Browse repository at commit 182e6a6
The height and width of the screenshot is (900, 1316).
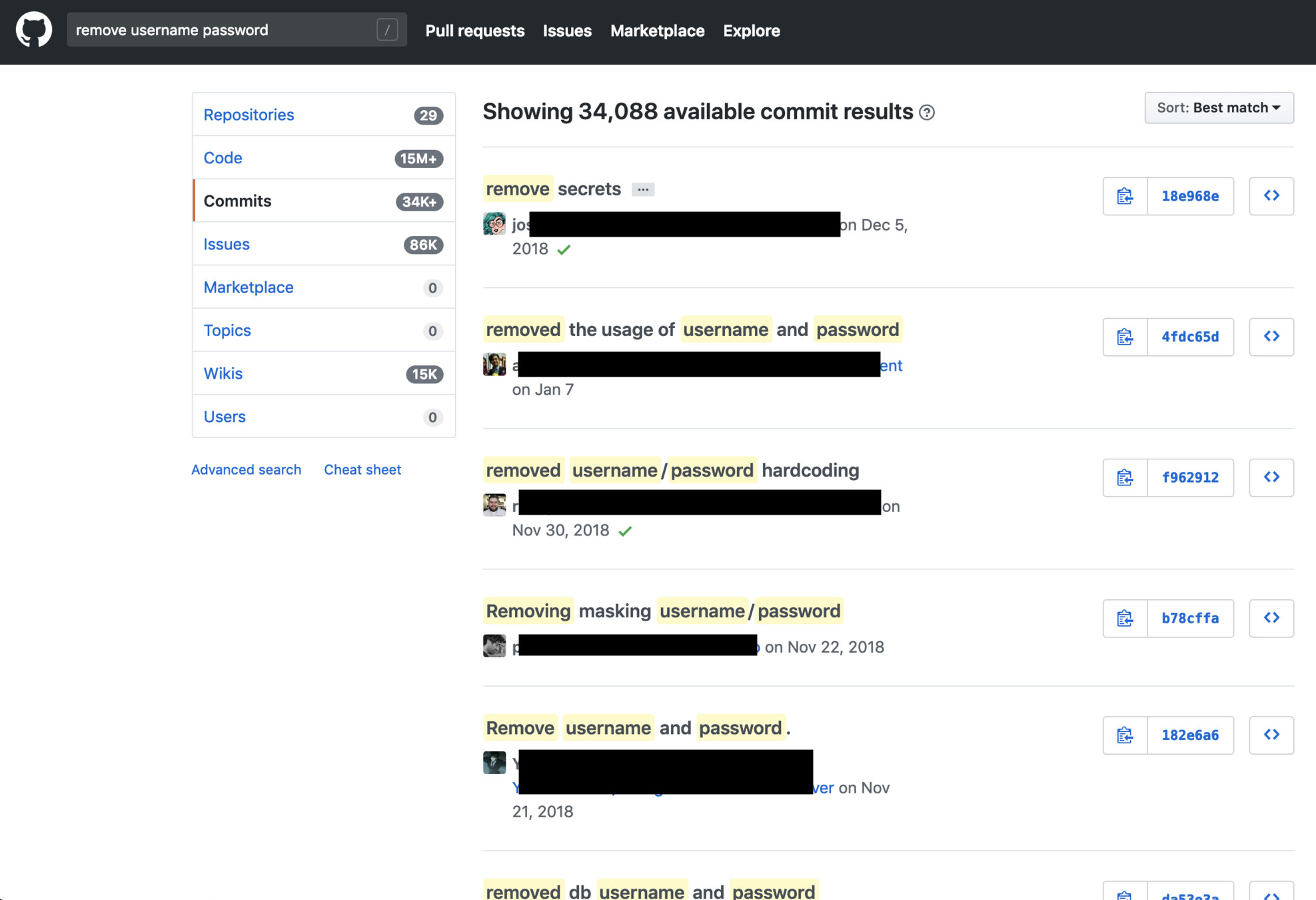(x=1271, y=735)
